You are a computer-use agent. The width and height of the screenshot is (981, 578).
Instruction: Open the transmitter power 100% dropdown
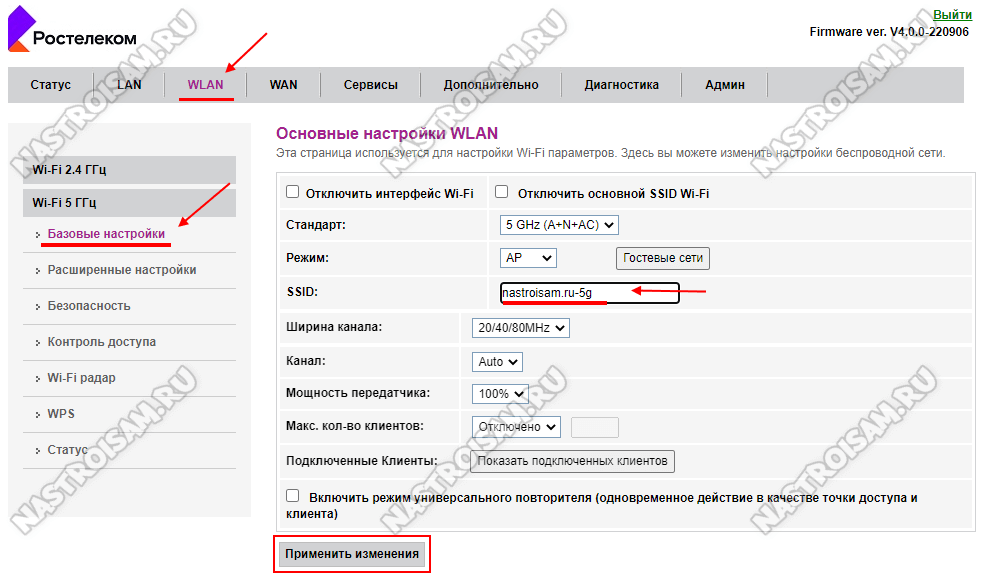[500, 394]
